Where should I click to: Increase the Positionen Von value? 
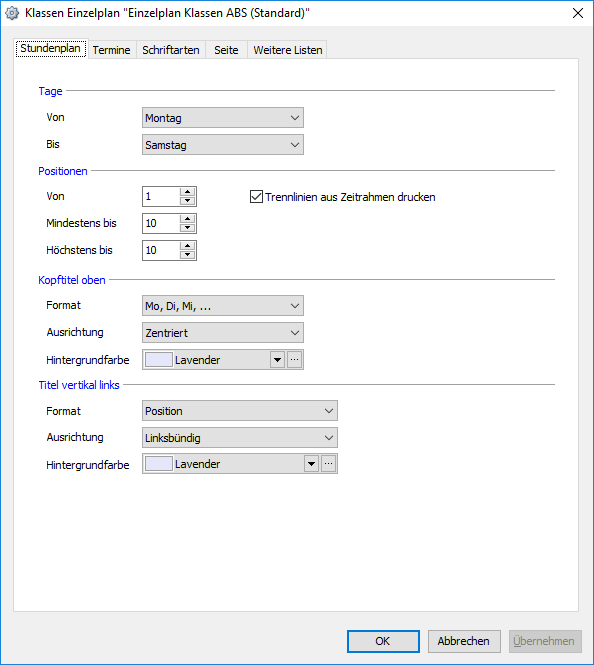point(187,192)
